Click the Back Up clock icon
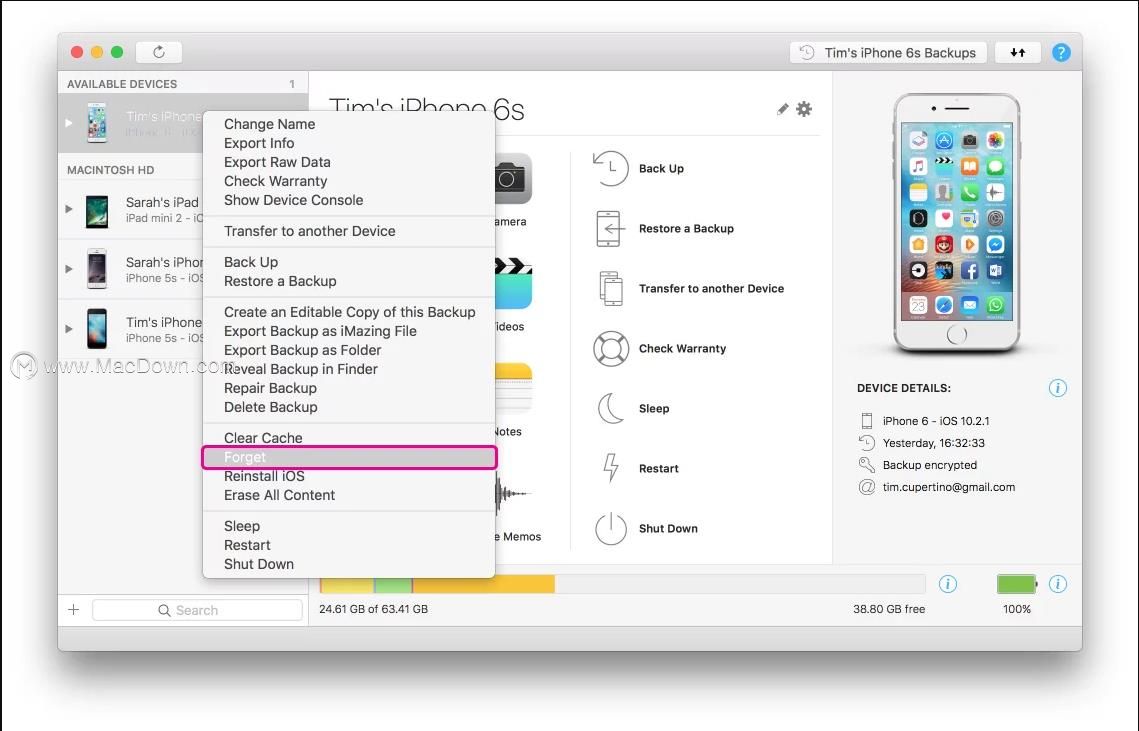 [x=610, y=169]
